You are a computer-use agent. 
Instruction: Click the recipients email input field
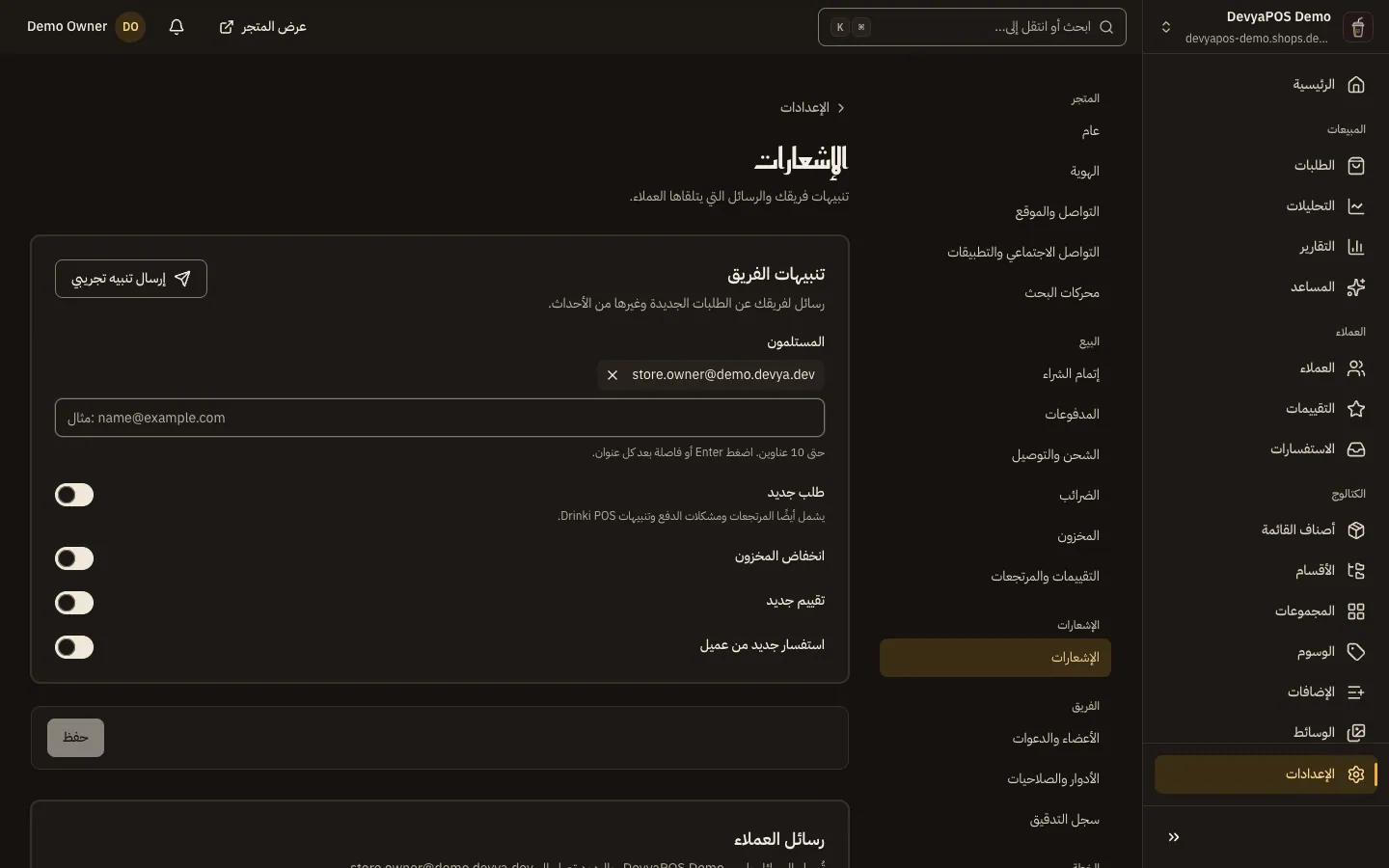(x=440, y=418)
